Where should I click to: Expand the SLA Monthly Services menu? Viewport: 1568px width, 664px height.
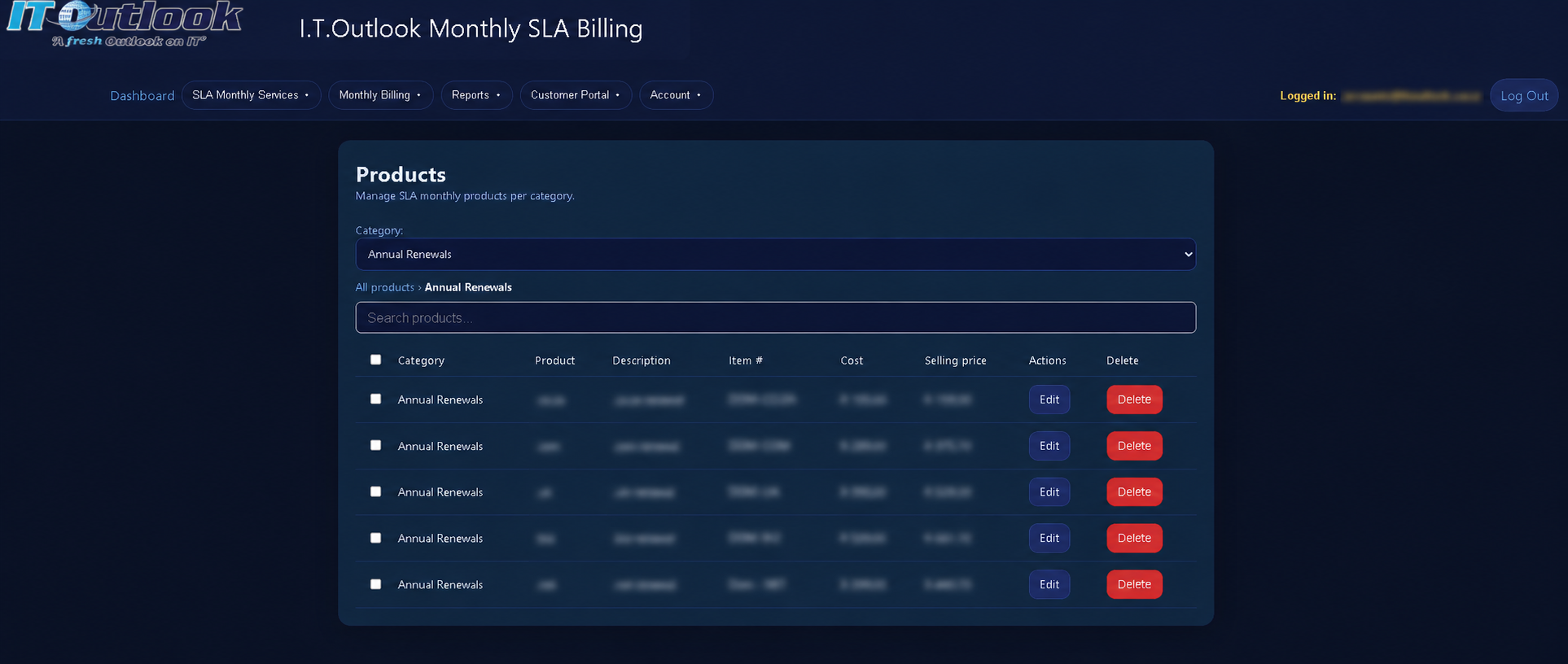251,95
